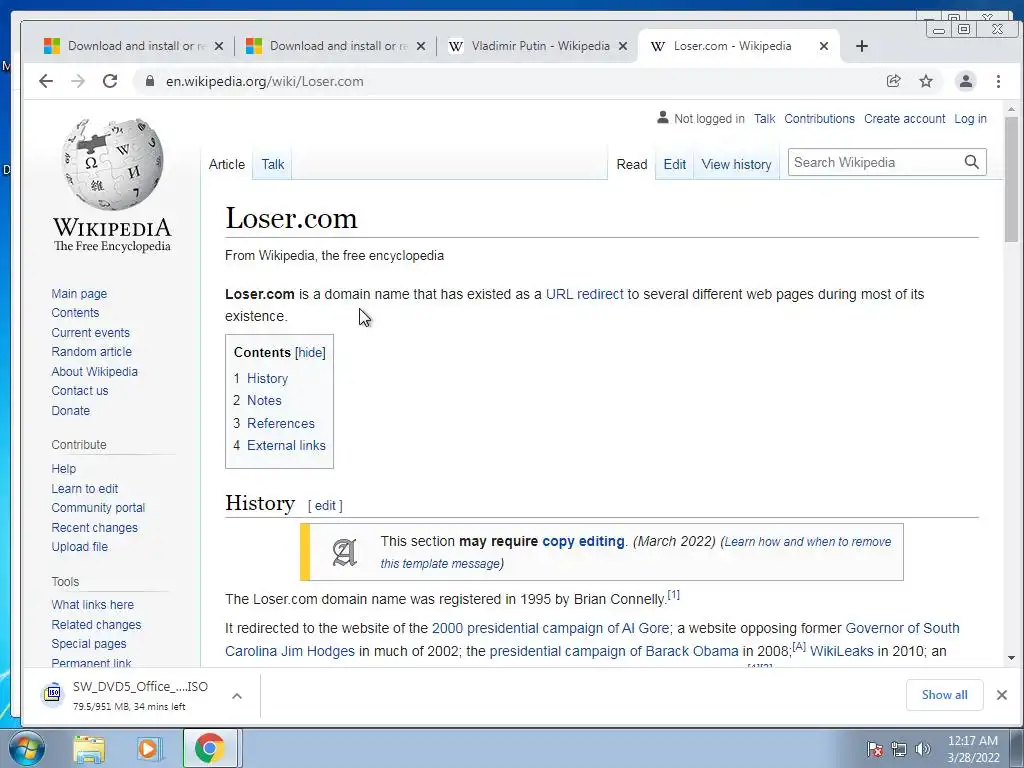Open the share page icon in the address bar
Screen dimensions: 1024x768
coord(893,81)
